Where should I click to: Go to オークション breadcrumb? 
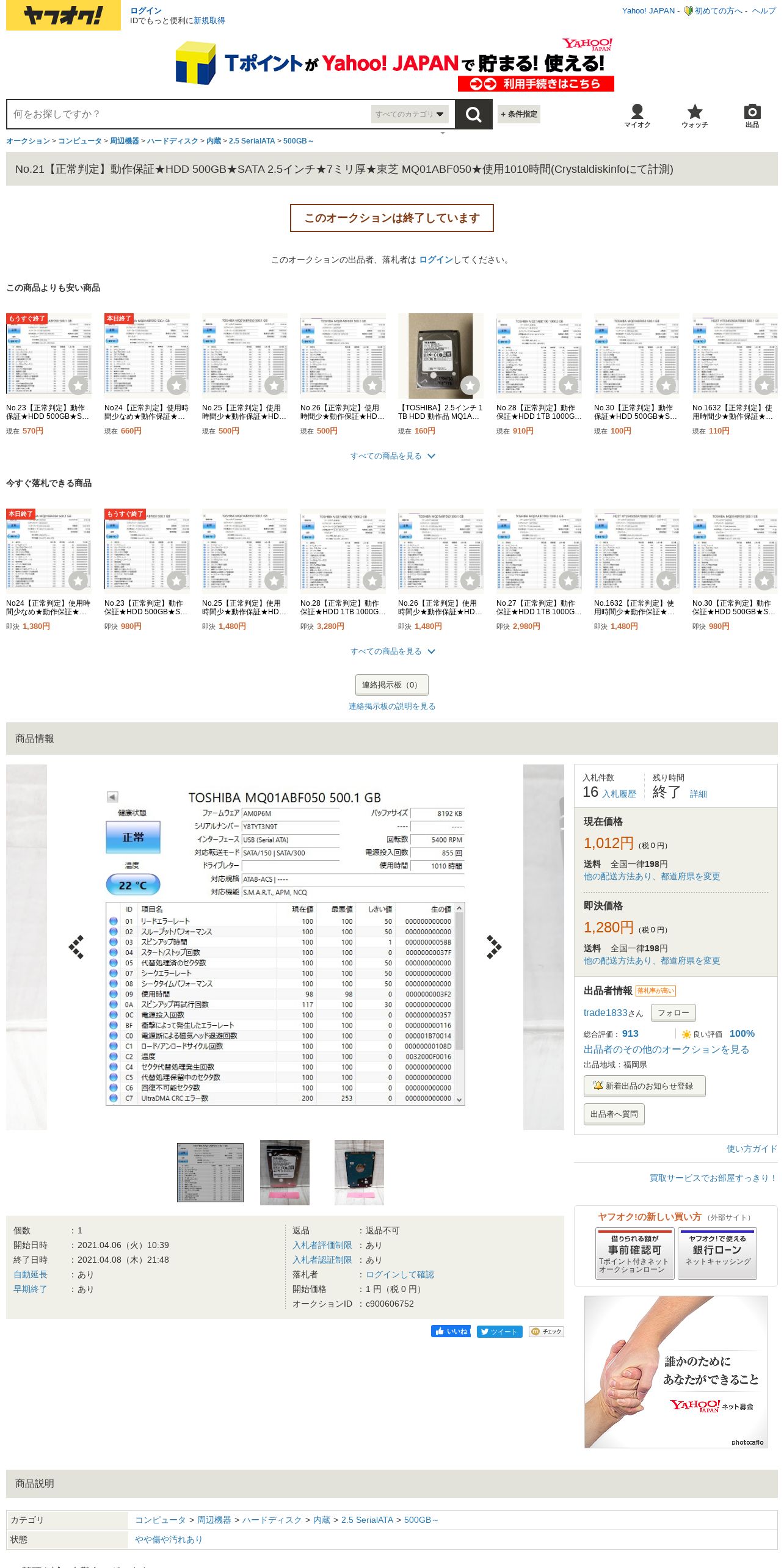point(28,141)
